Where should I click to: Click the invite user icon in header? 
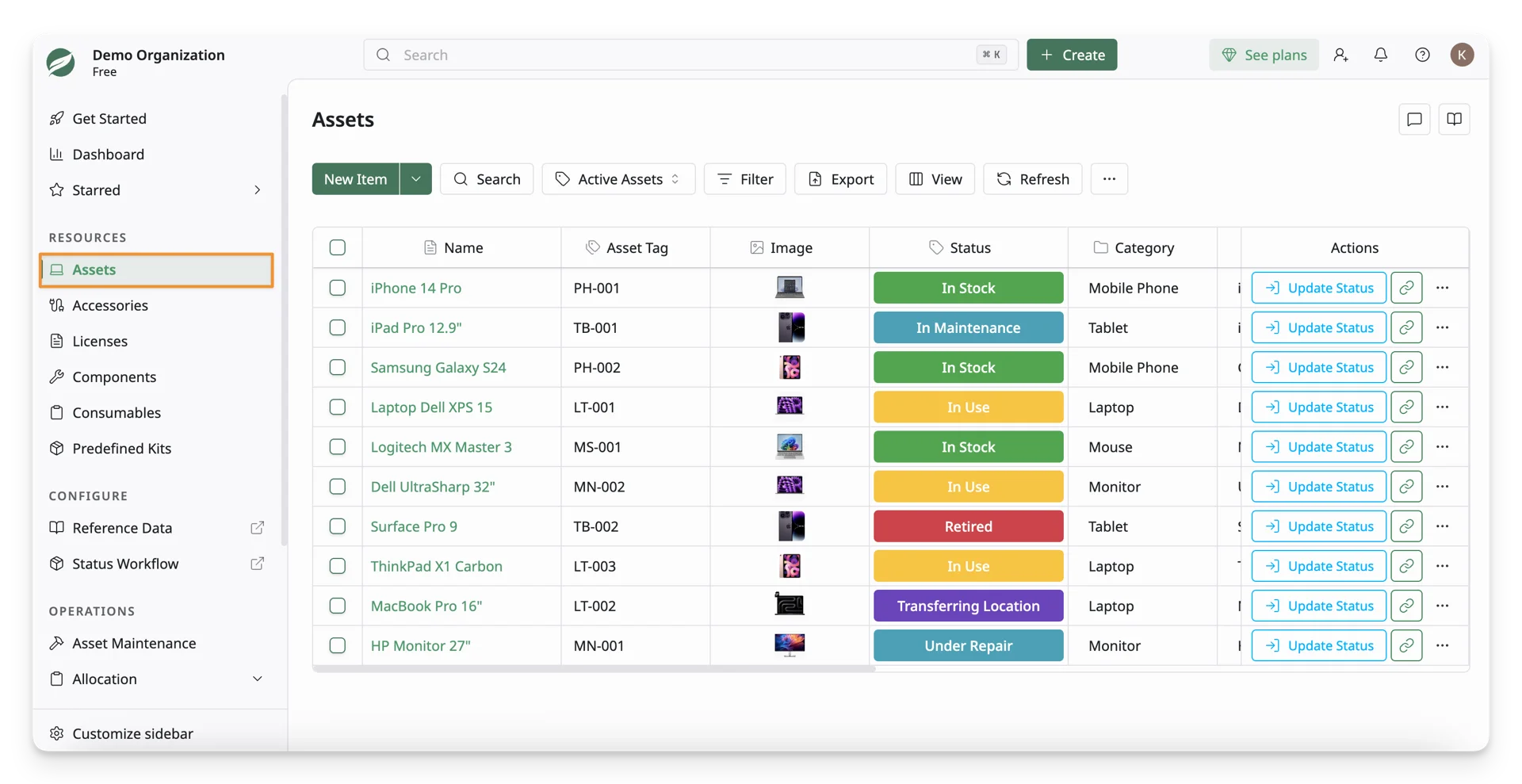pyautogui.click(x=1340, y=55)
